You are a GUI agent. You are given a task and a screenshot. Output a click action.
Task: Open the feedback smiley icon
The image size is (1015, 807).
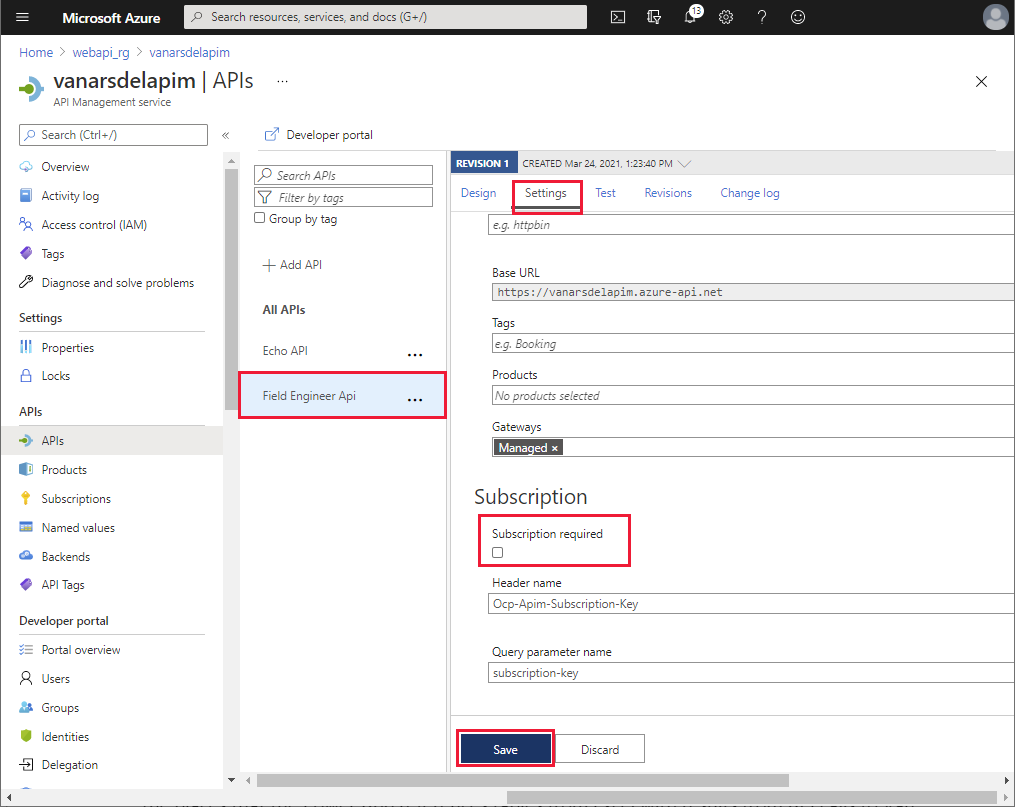coord(798,17)
